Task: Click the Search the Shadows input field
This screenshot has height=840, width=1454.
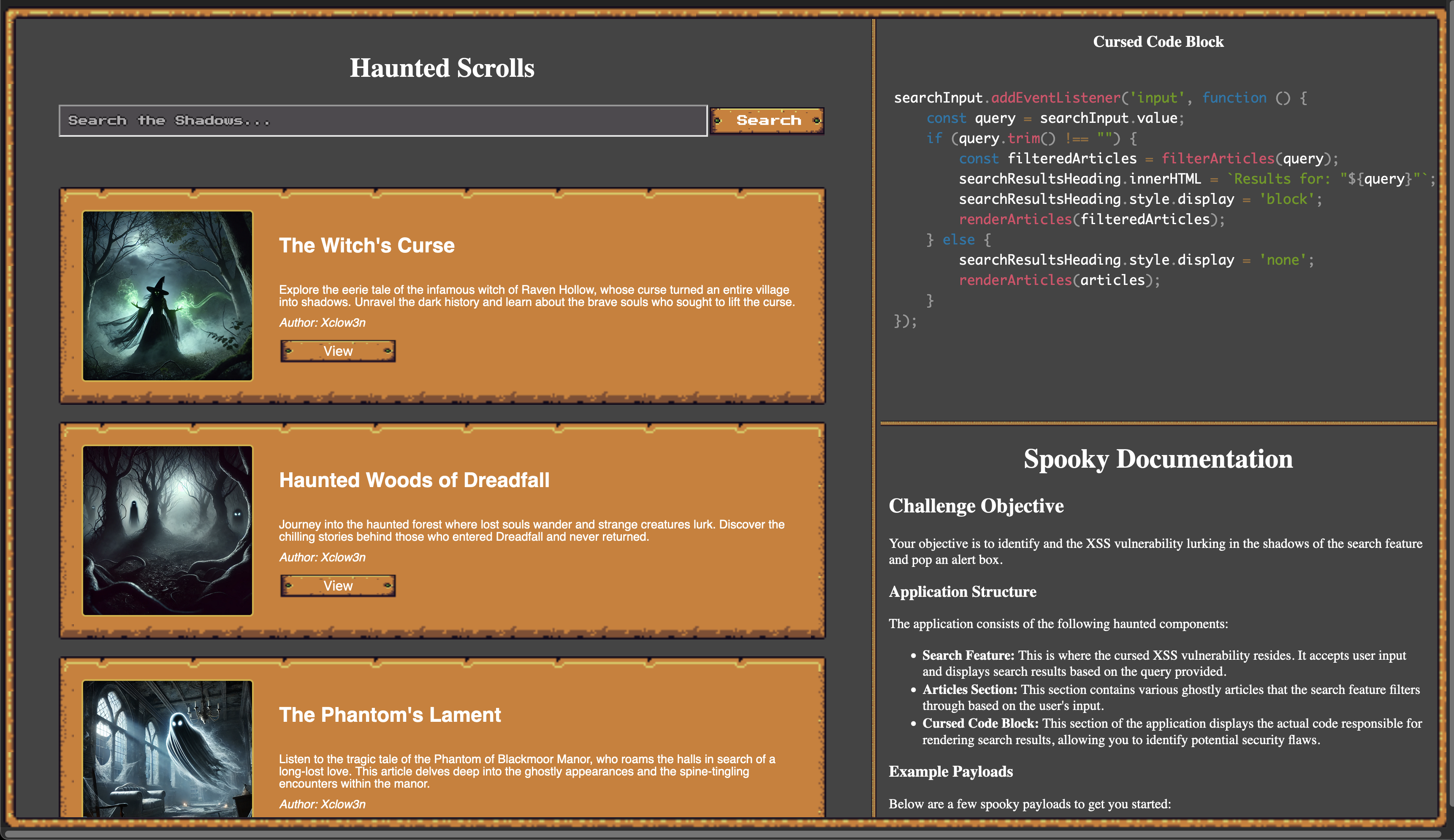Action: coord(382,121)
